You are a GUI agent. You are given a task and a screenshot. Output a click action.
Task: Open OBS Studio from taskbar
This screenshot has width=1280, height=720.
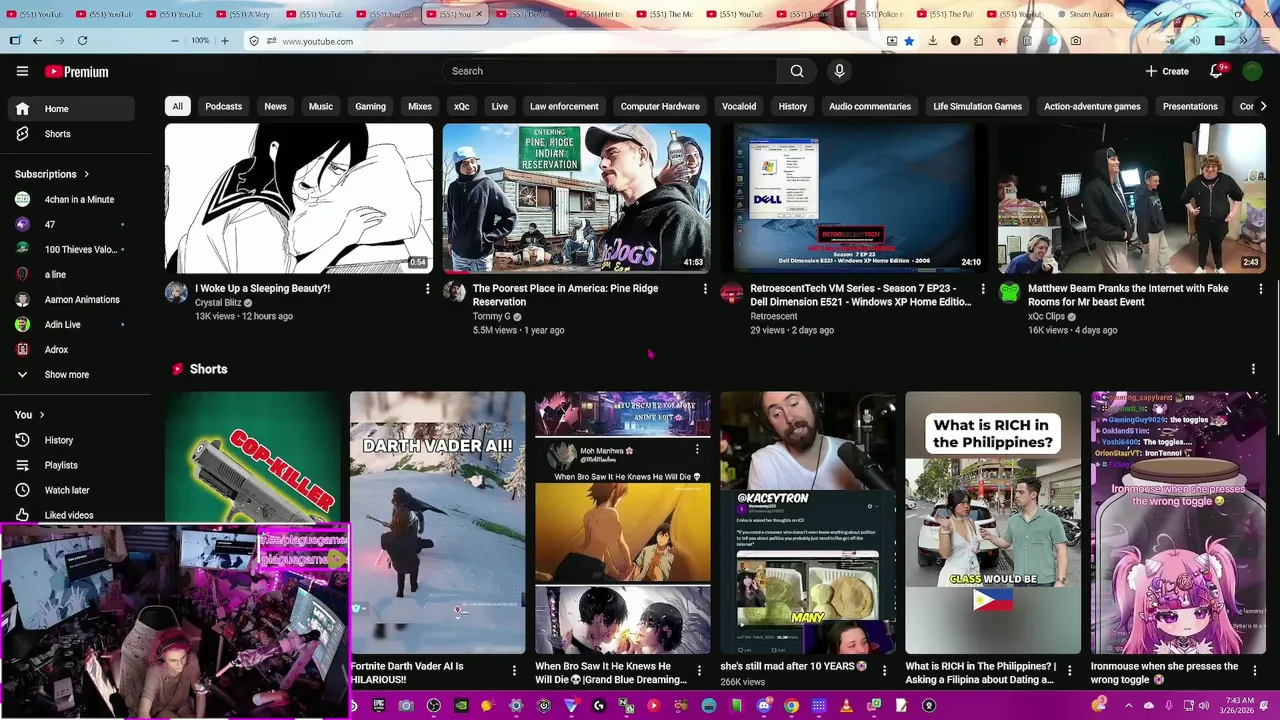(433, 705)
